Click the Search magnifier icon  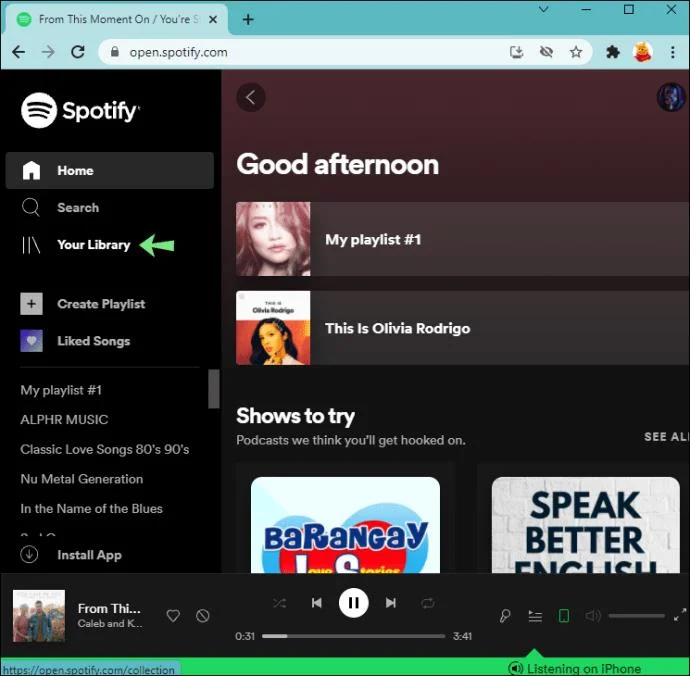coord(31,207)
